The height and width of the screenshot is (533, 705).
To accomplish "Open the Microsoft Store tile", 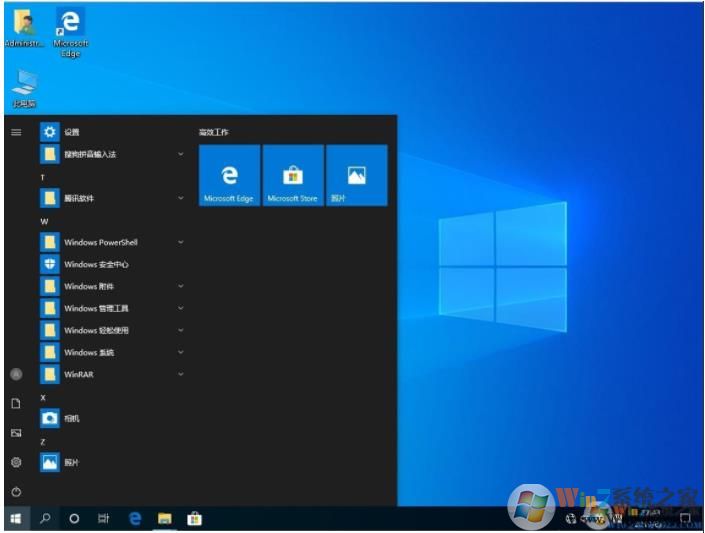I will pyautogui.click(x=292, y=176).
